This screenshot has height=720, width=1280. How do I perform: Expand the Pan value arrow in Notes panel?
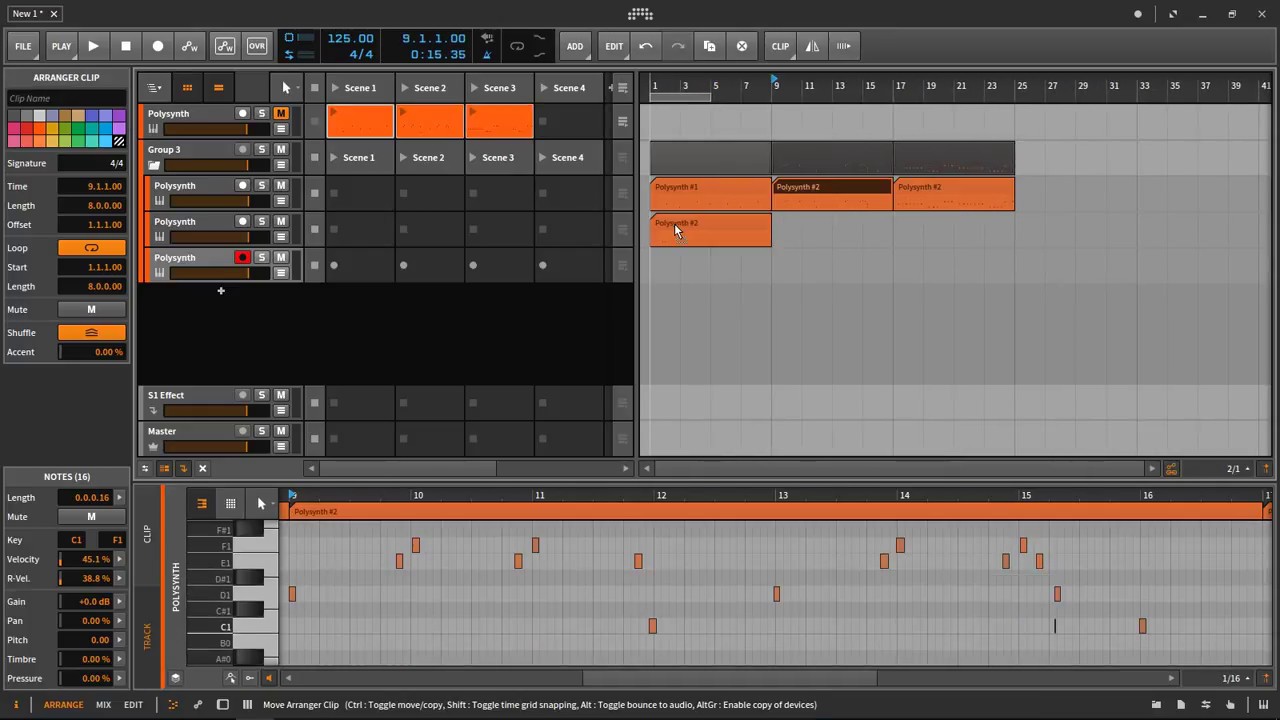[119, 621]
